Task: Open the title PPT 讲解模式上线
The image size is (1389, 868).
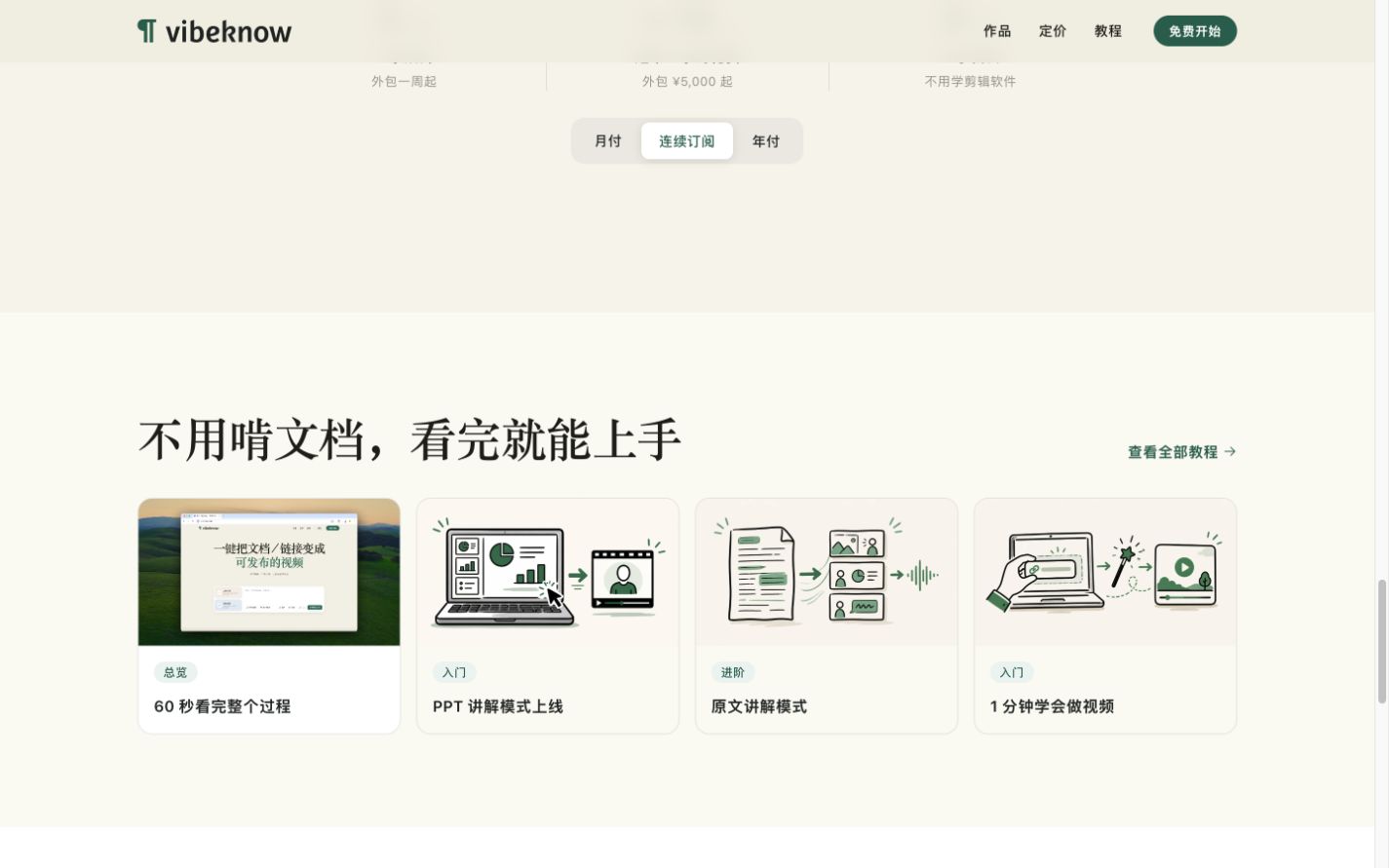Action: pyautogui.click(x=498, y=706)
